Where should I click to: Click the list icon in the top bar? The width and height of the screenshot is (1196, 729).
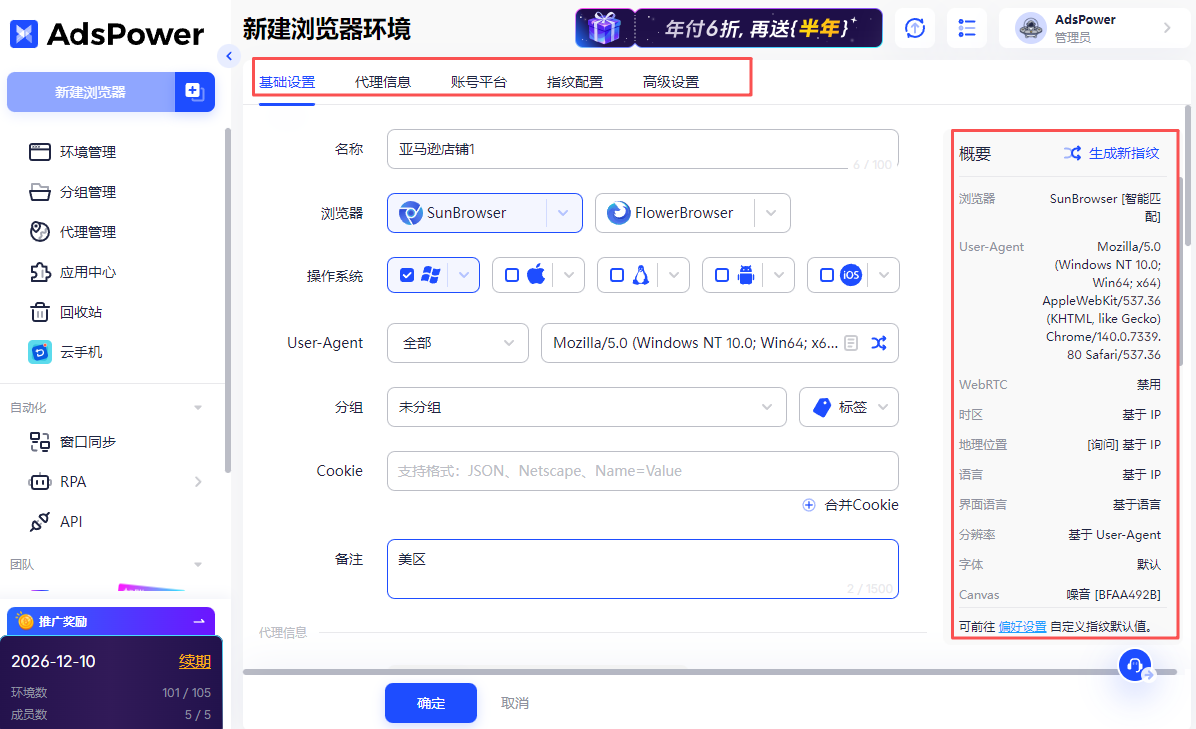point(966,28)
